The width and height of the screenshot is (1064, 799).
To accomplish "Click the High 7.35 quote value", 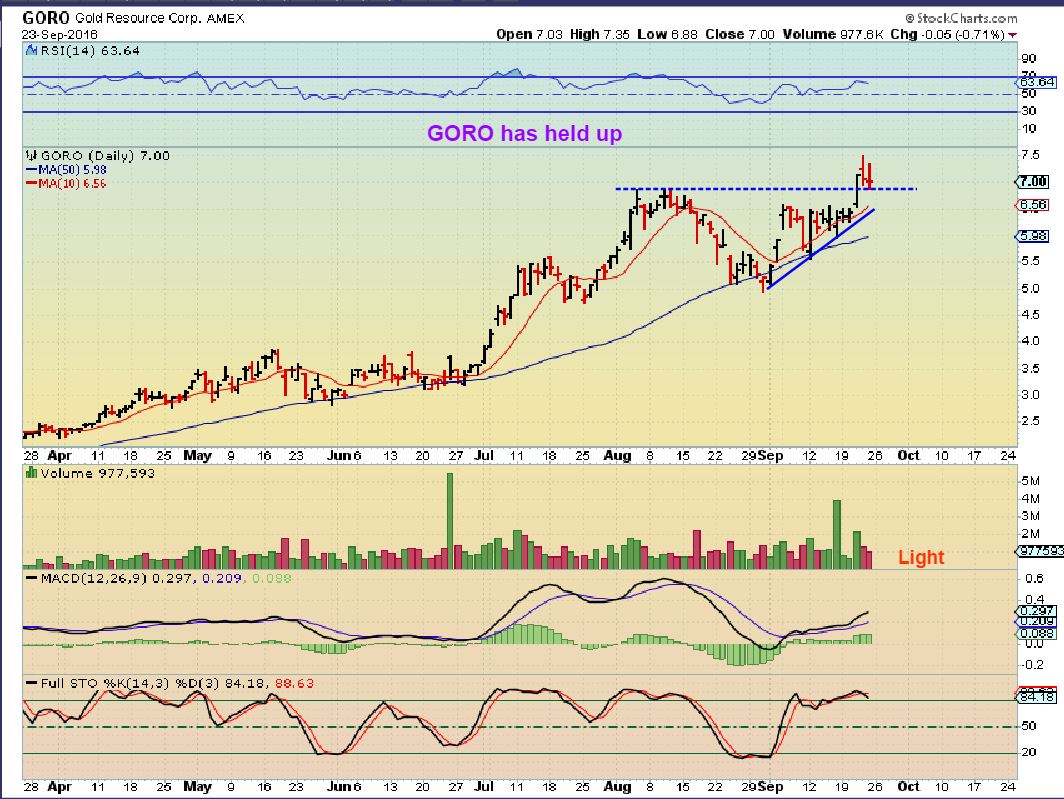I will pos(600,34).
